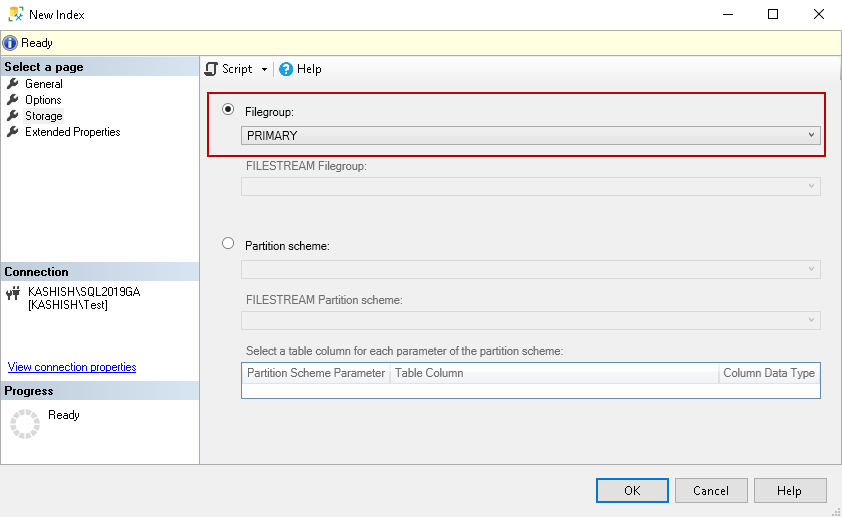Click the Help button at bottom
The width and height of the screenshot is (842, 517).
tap(790, 491)
